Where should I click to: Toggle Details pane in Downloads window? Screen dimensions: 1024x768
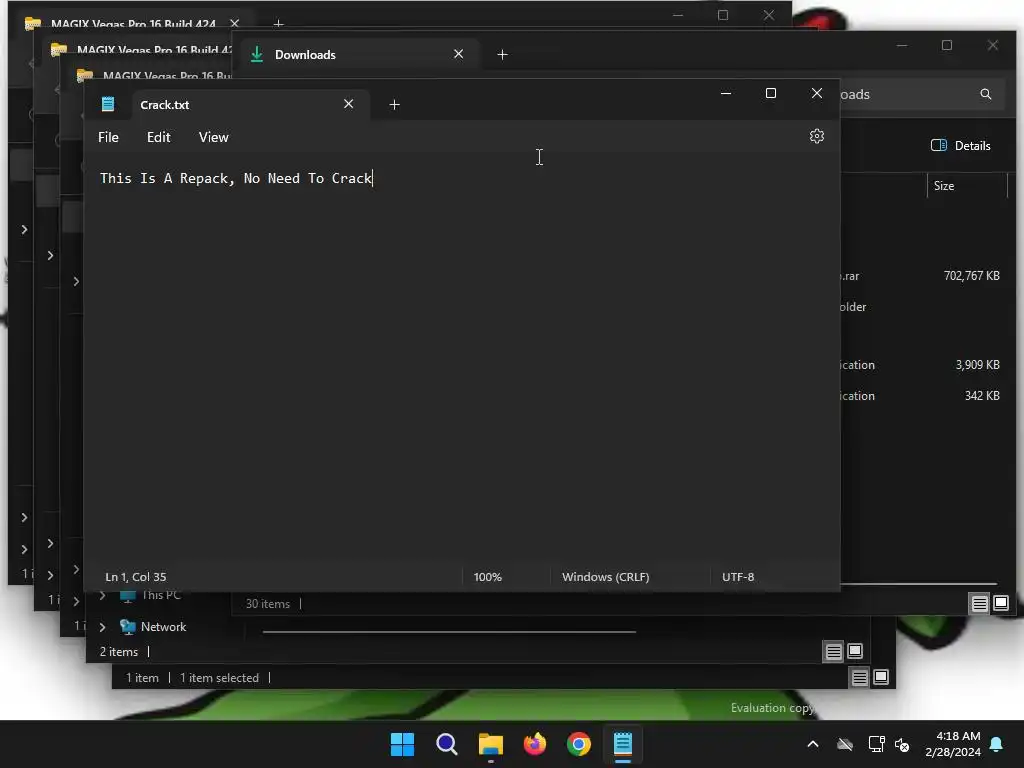pos(961,146)
